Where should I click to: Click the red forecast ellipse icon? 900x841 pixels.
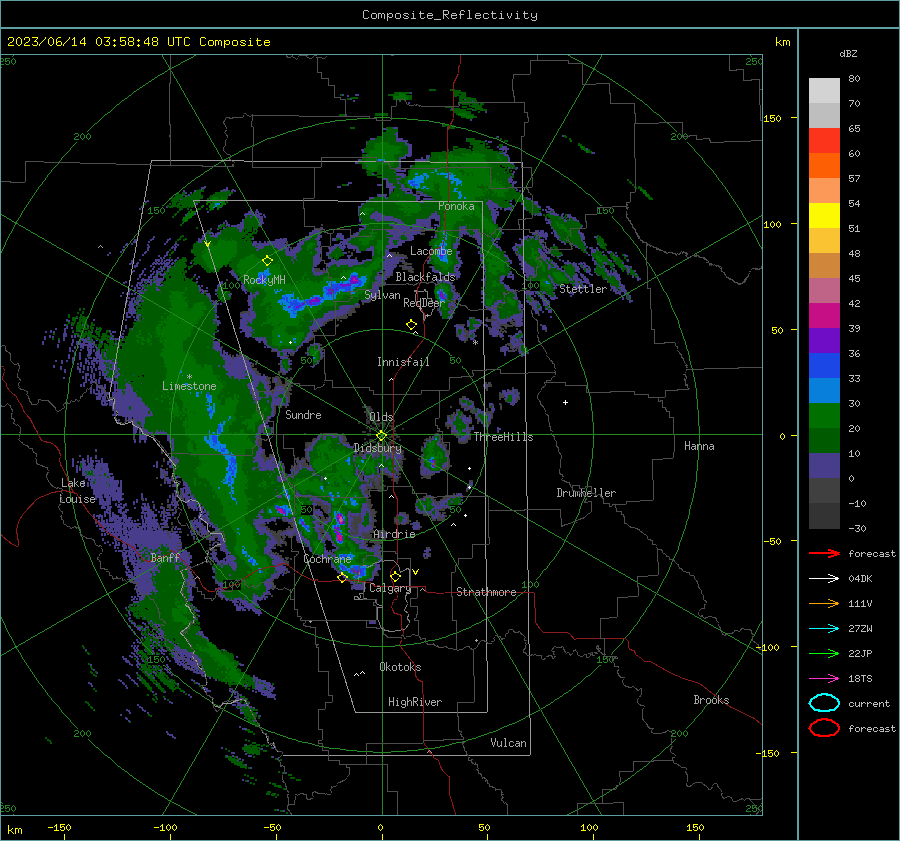coord(824,728)
